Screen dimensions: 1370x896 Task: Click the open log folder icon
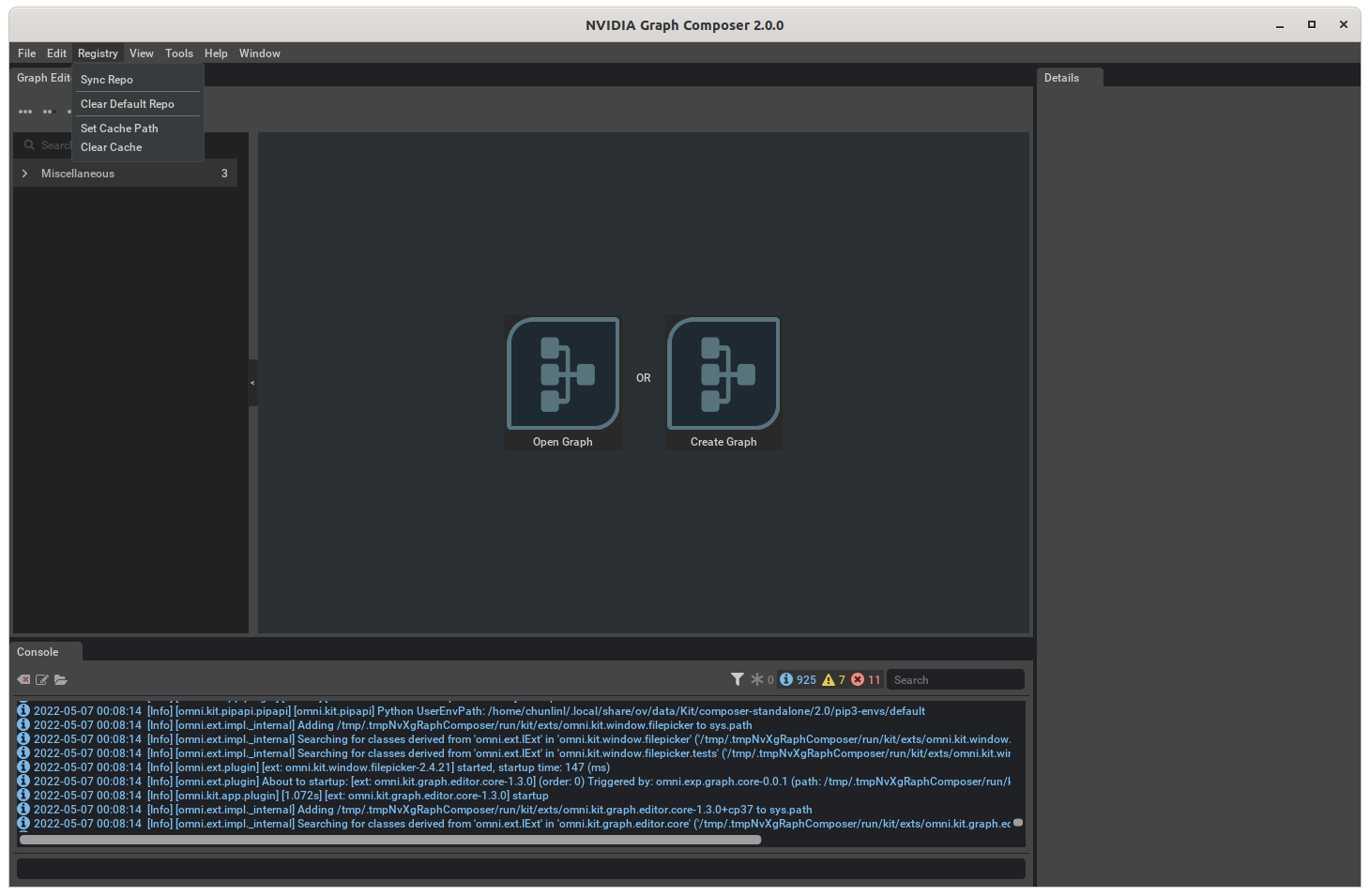pyautogui.click(x=61, y=679)
